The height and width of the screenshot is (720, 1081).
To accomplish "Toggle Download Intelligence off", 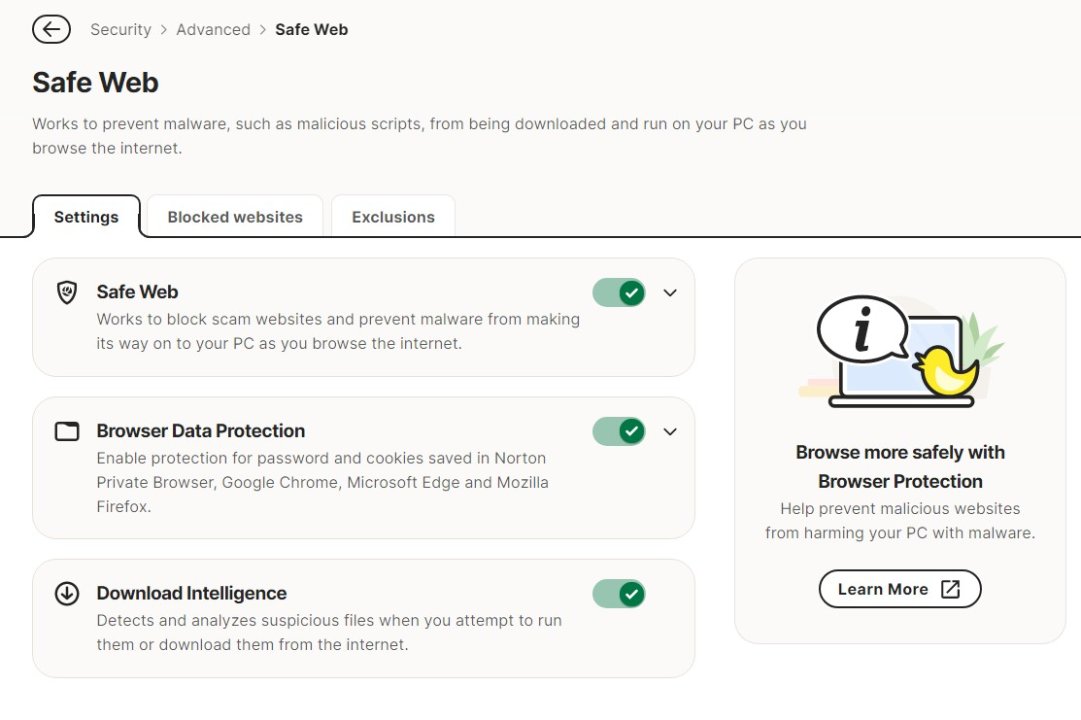I will (619, 594).
